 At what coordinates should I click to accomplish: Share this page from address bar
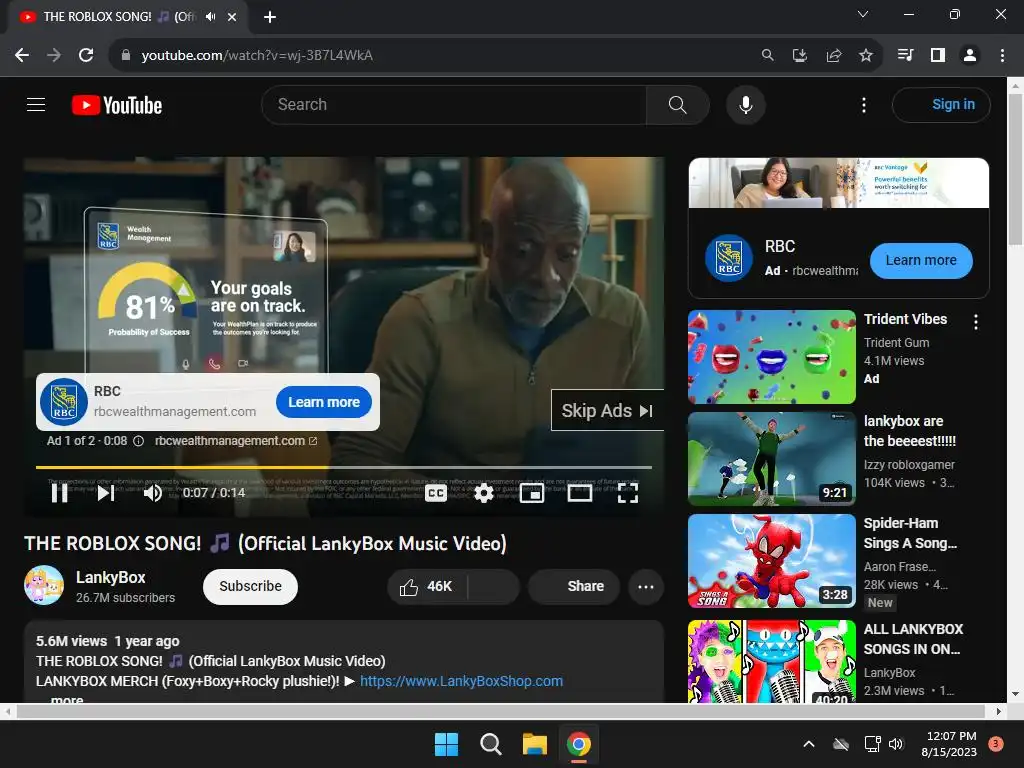(x=833, y=56)
